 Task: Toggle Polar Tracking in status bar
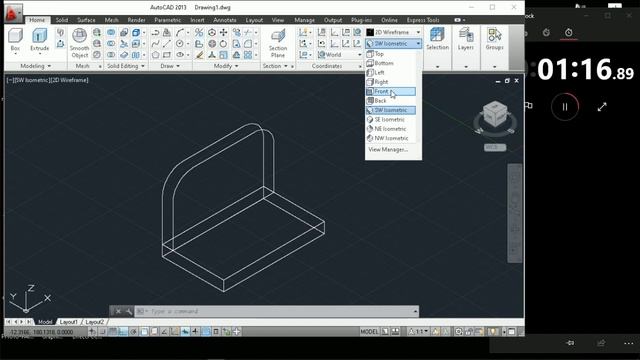(x=133, y=331)
